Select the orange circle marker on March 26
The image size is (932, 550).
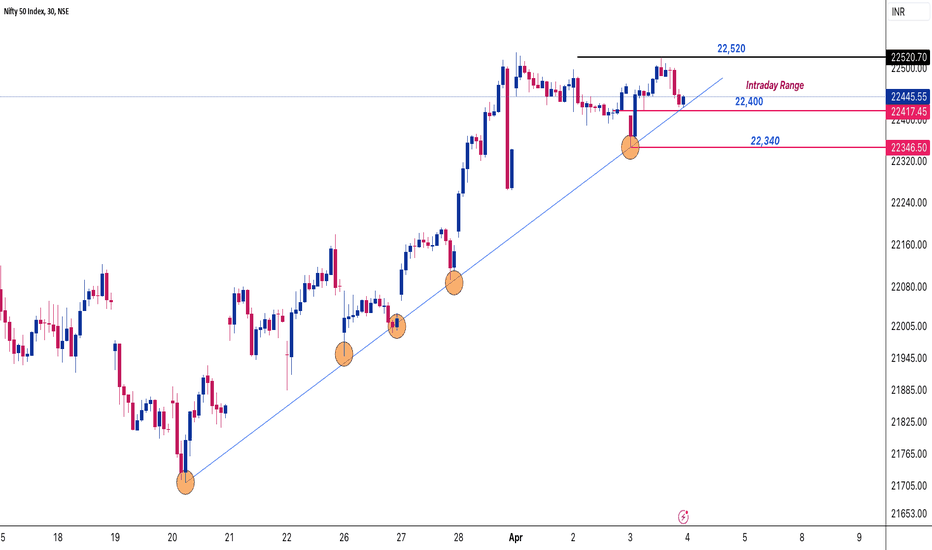tap(344, 354)
